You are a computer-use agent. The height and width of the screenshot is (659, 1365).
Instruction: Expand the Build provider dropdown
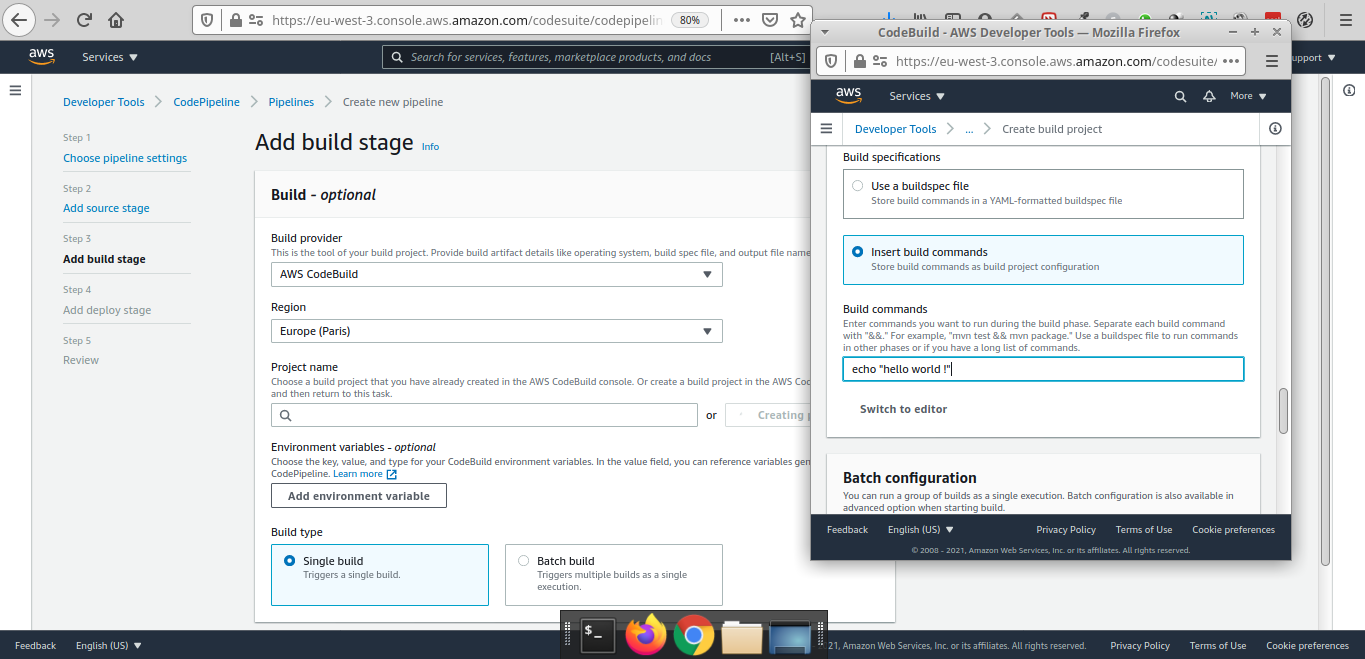click(496, 274)
